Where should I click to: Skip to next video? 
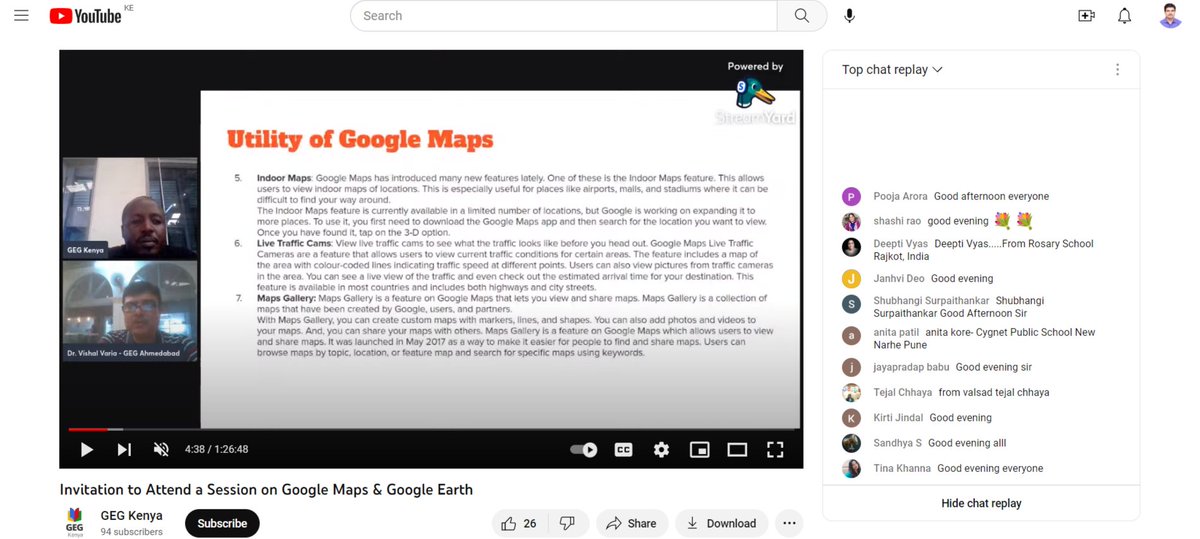[x=124, y=450]
